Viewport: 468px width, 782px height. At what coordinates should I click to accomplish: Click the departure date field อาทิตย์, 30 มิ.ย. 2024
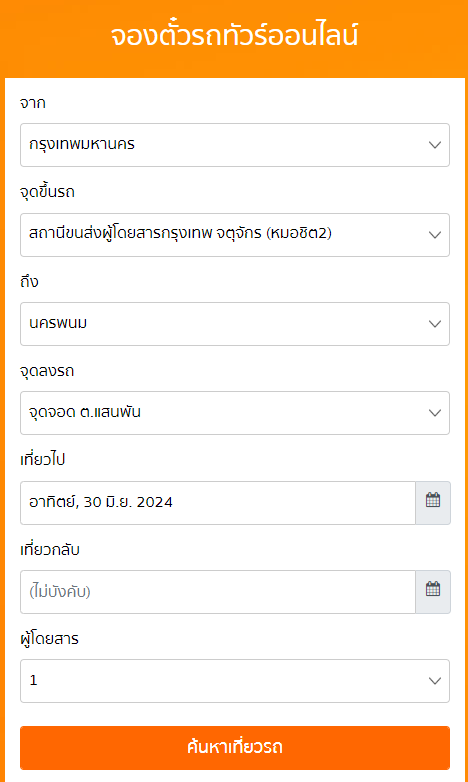(x=218, y=503)
